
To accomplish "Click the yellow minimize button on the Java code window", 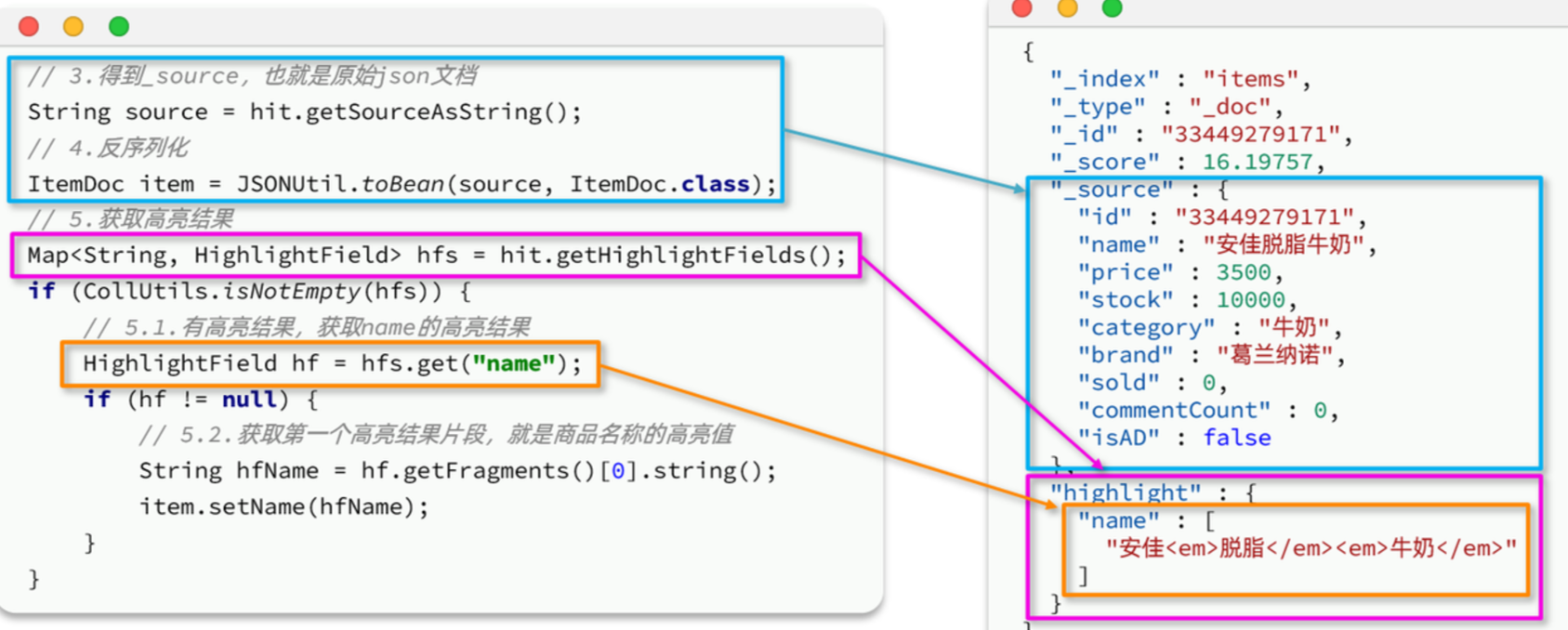I will point(73,26).
